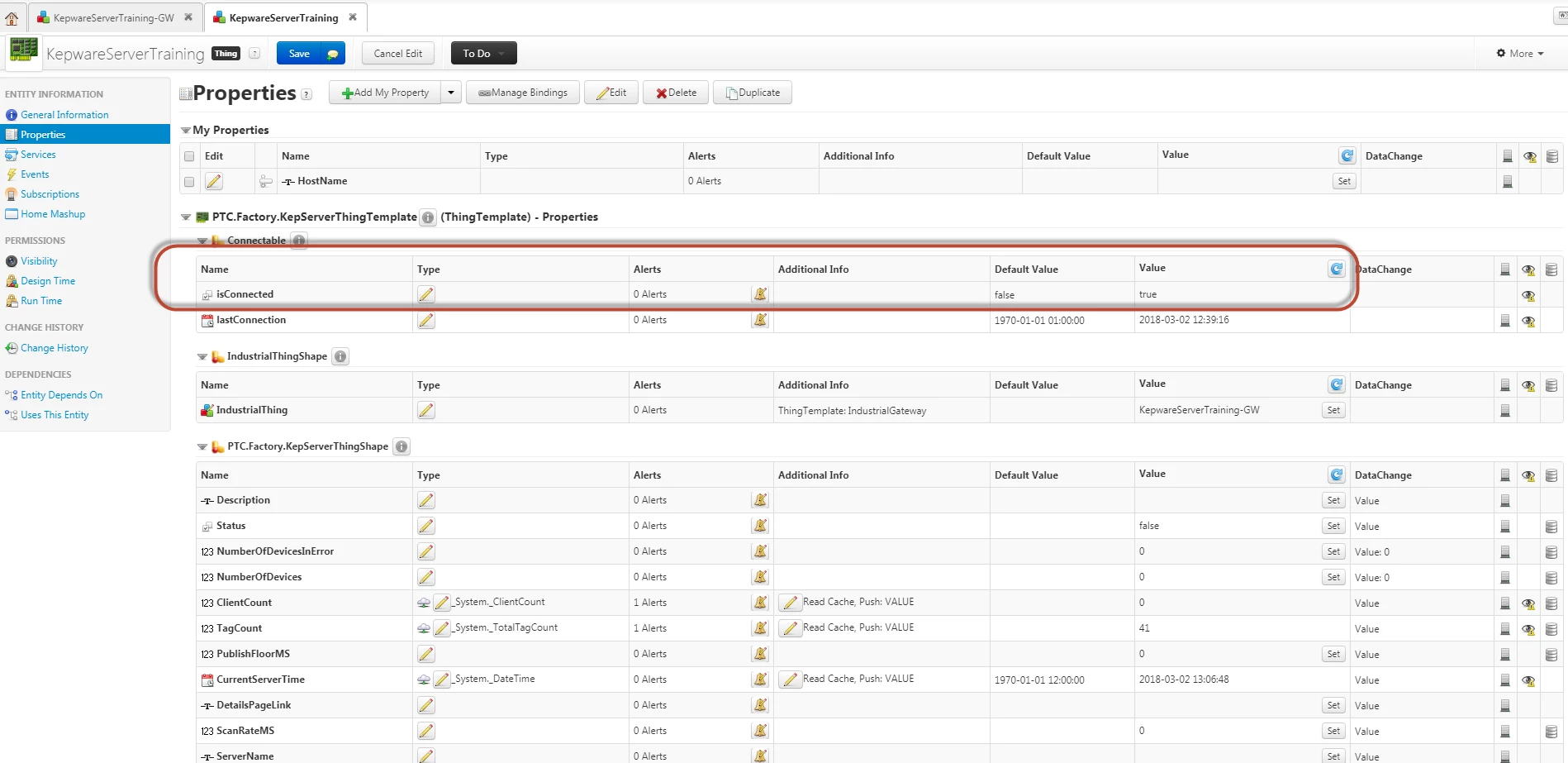Click Set button for Status
Image resolution: width=1568 pixels, height=763 pixels.
[1333, 526]
